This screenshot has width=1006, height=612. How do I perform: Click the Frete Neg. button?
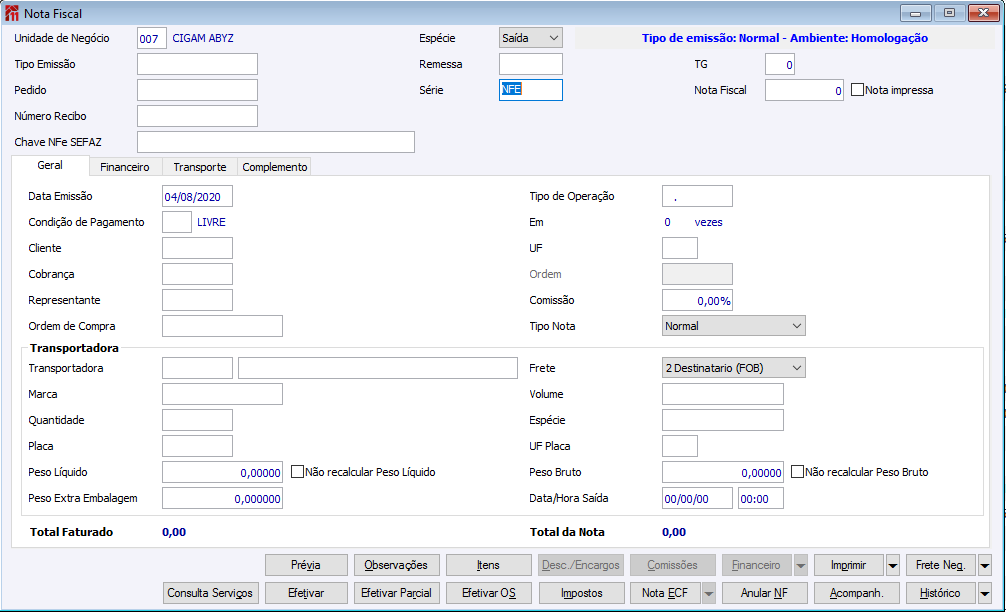pyautogui.click(x=941, y=565)
